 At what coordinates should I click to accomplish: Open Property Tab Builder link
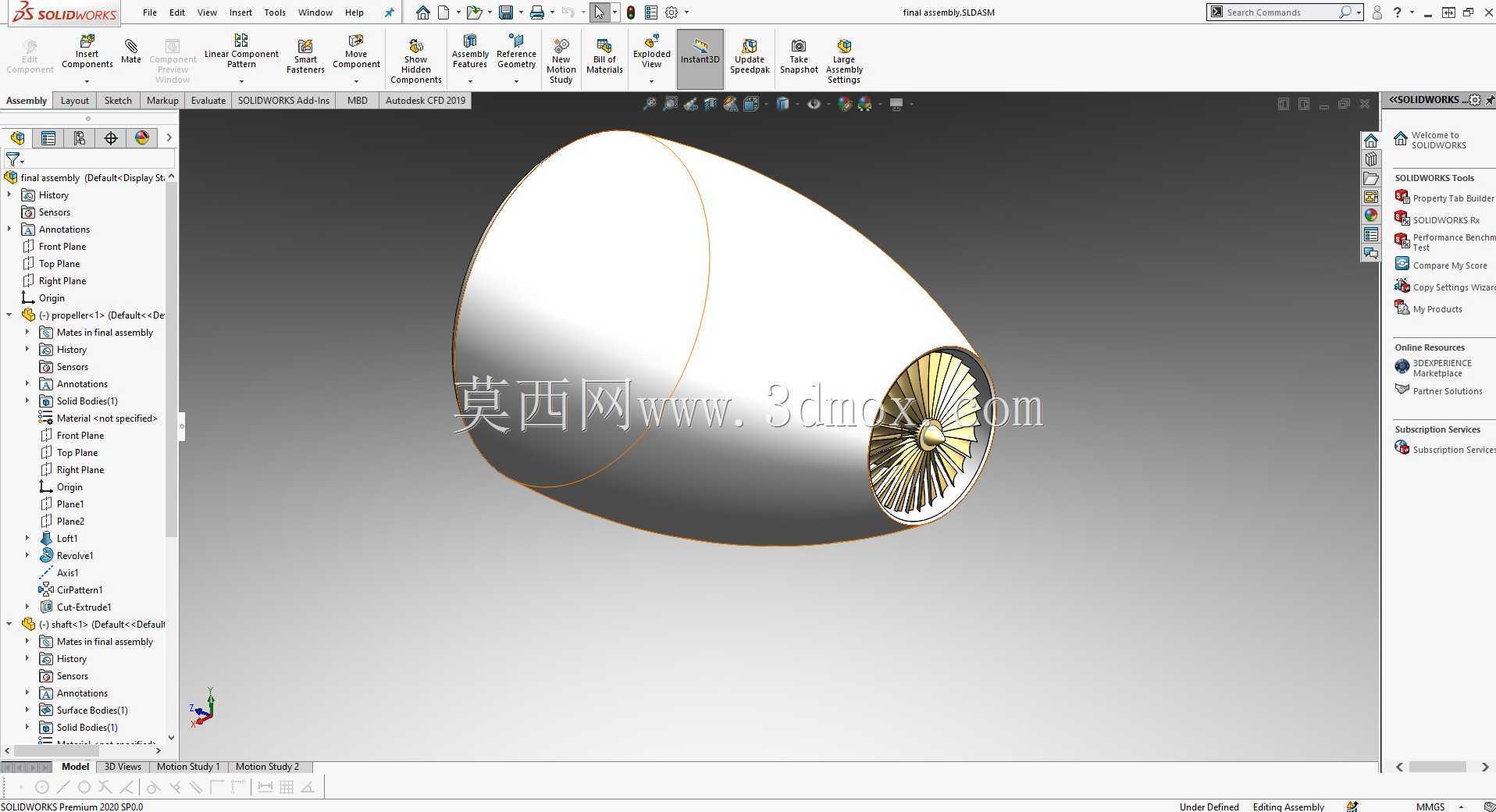(x=1444, y=198)
